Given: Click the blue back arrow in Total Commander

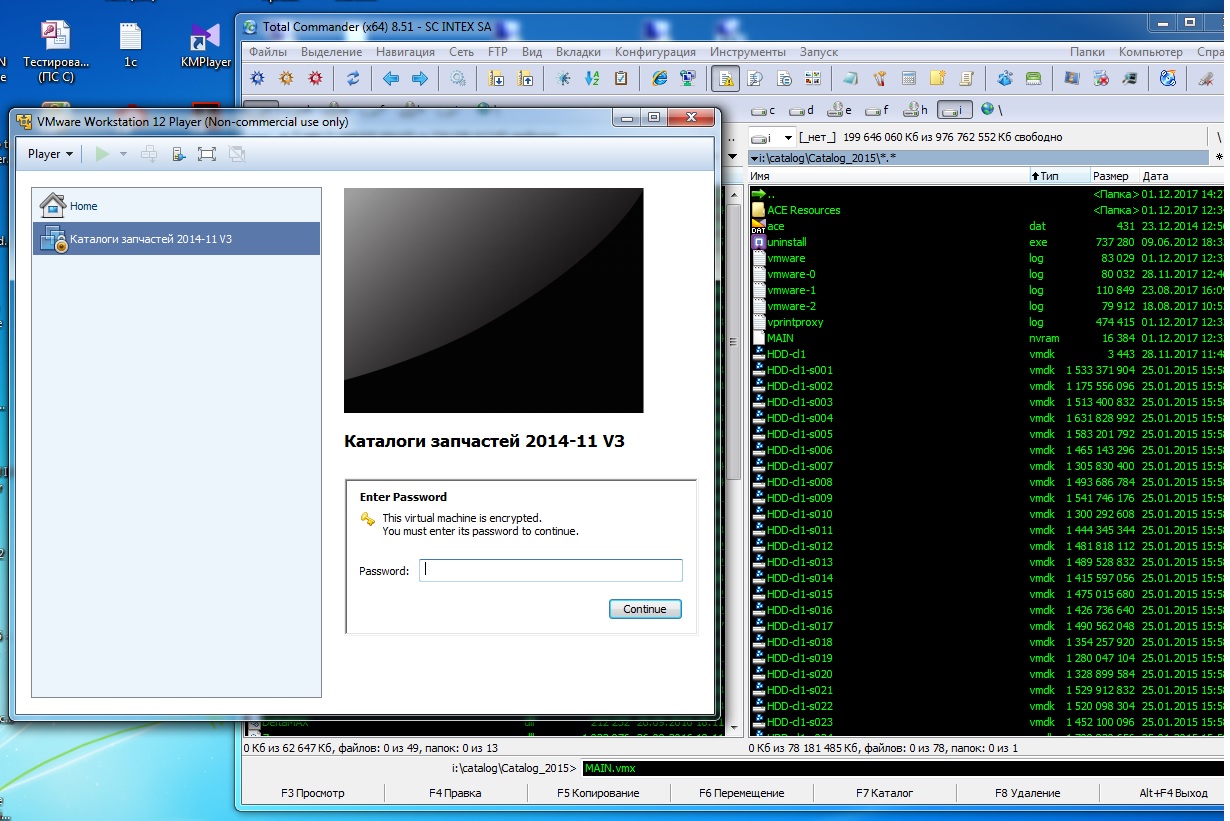Looking at the screenshot, I should pos(391,78).
